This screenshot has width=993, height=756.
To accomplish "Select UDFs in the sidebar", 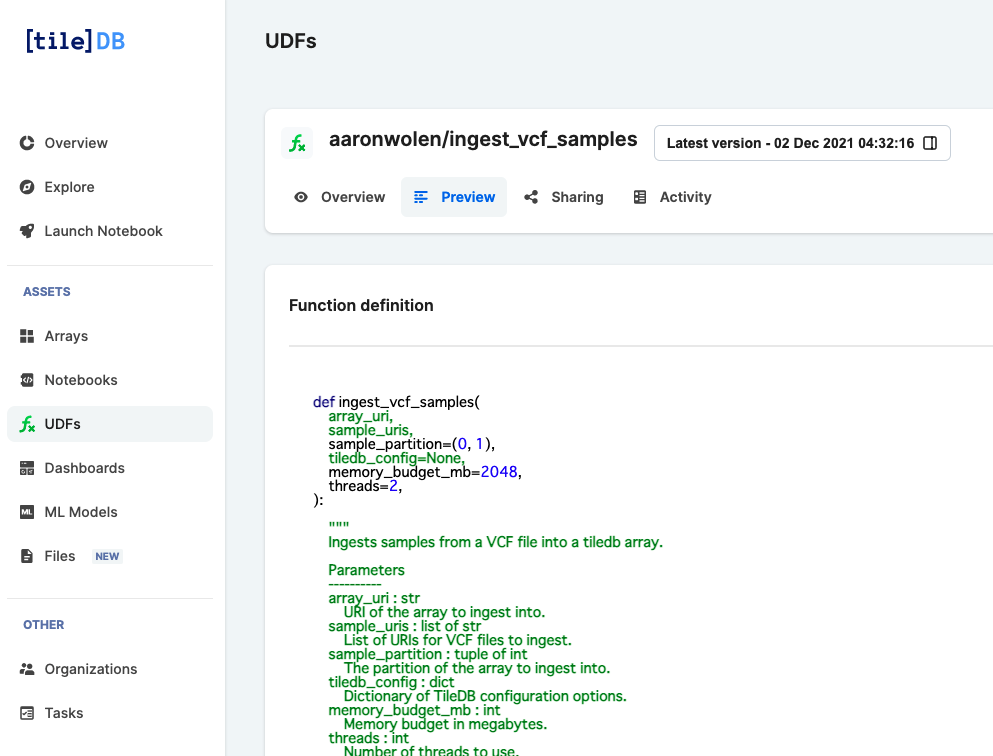I will (110, 424).
